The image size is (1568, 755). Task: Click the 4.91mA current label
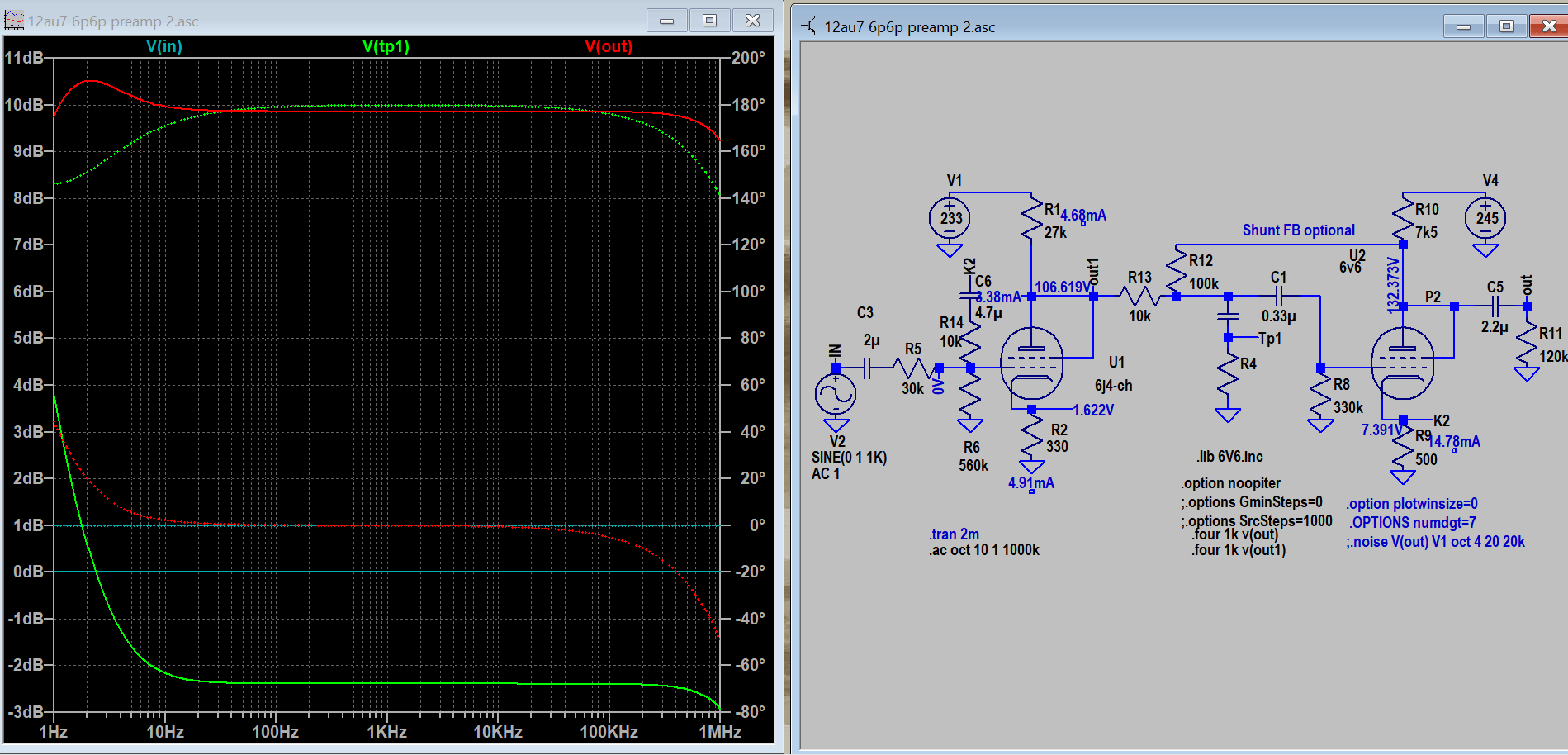coord(1030,483)
